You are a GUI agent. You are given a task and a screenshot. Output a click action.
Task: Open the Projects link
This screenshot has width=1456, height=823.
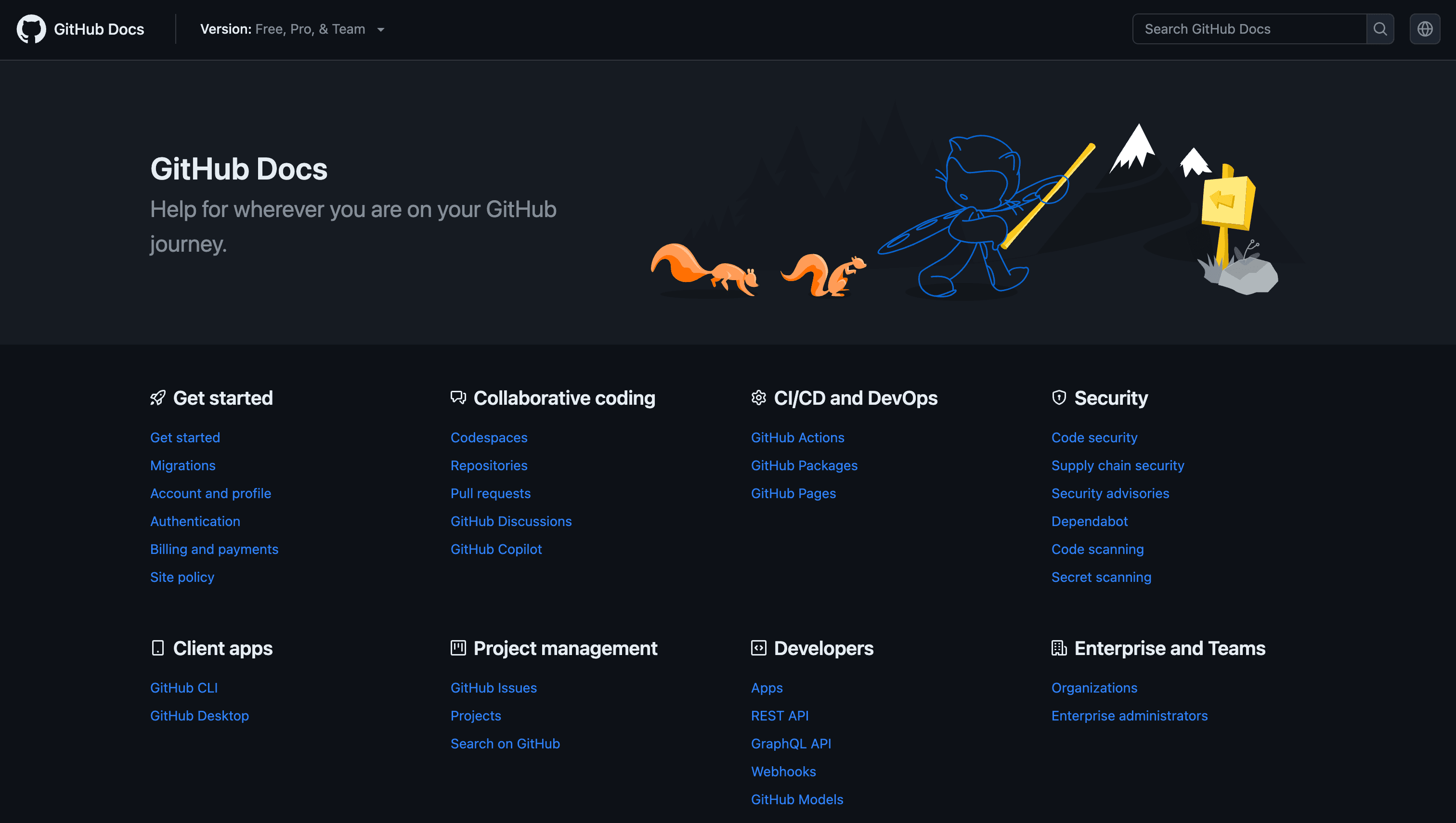(x=476, y=716)
